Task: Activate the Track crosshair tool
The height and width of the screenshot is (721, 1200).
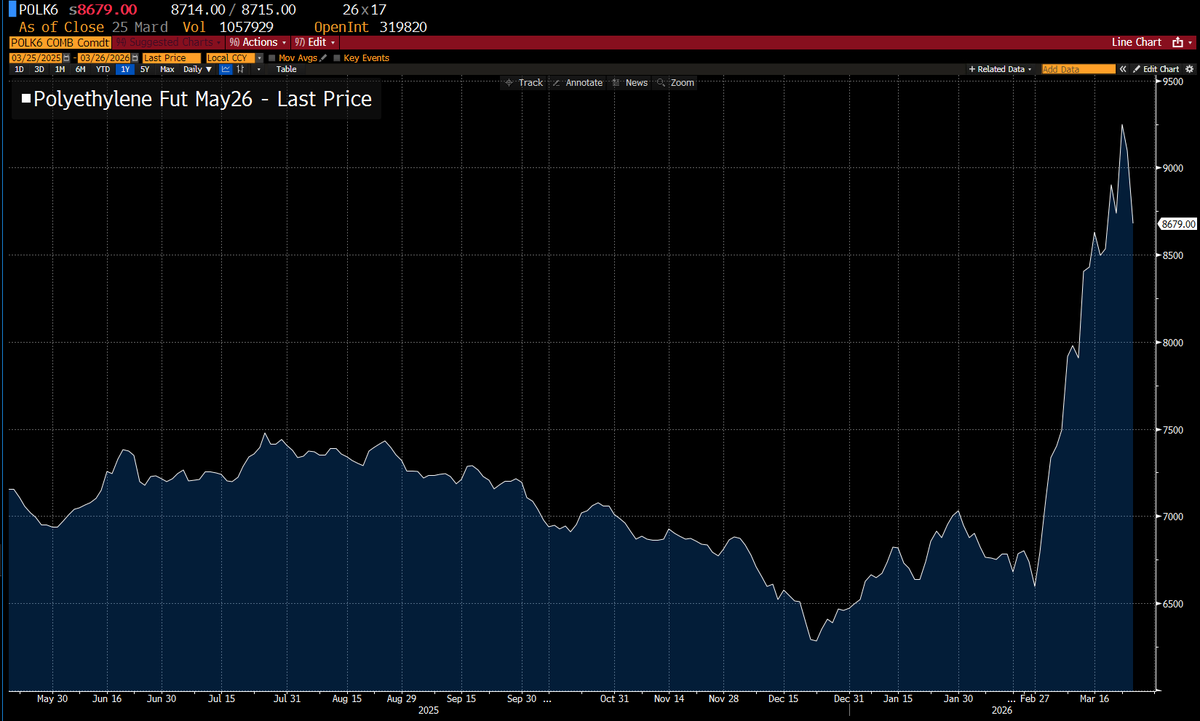Action: pos(524,82)
